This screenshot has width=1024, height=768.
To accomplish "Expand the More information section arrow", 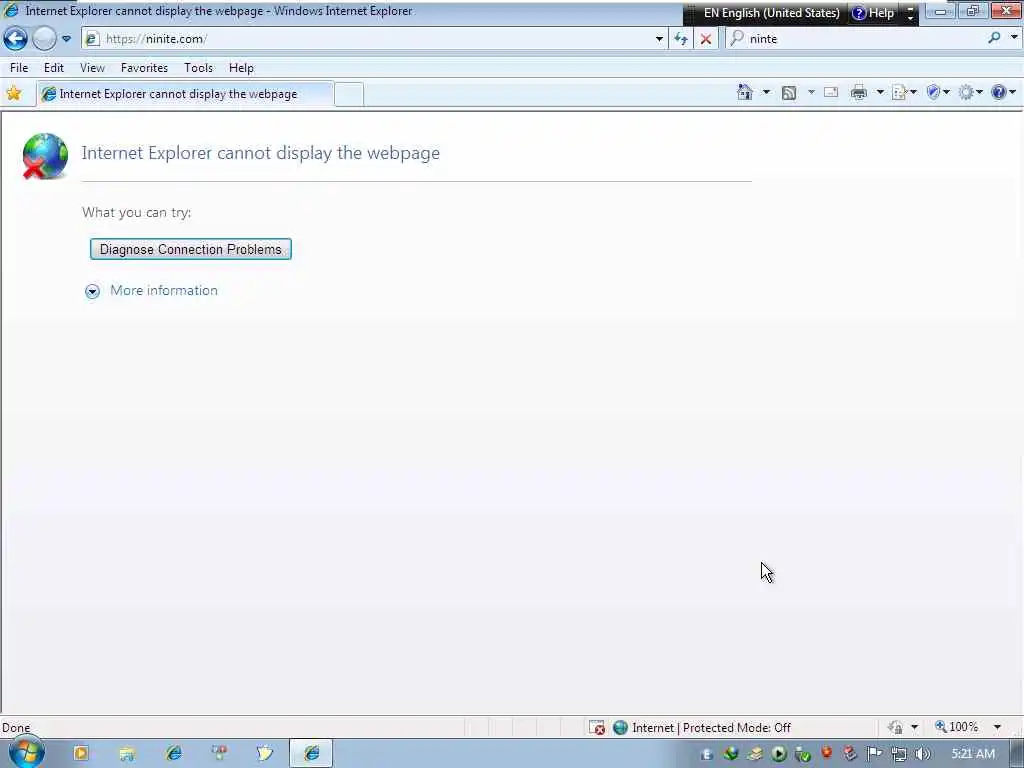I will [92, 291].
